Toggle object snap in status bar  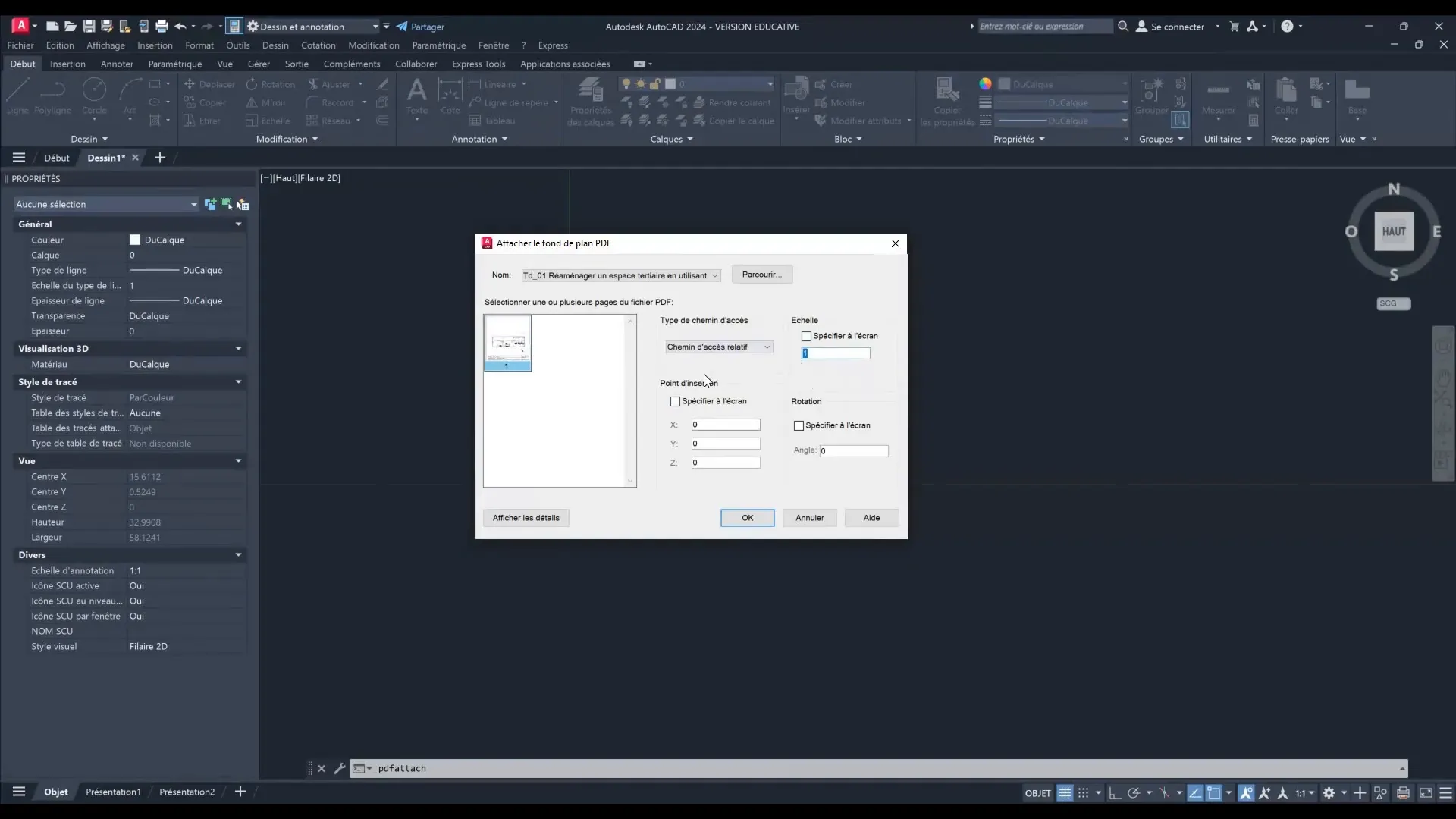pos(1213,792)
